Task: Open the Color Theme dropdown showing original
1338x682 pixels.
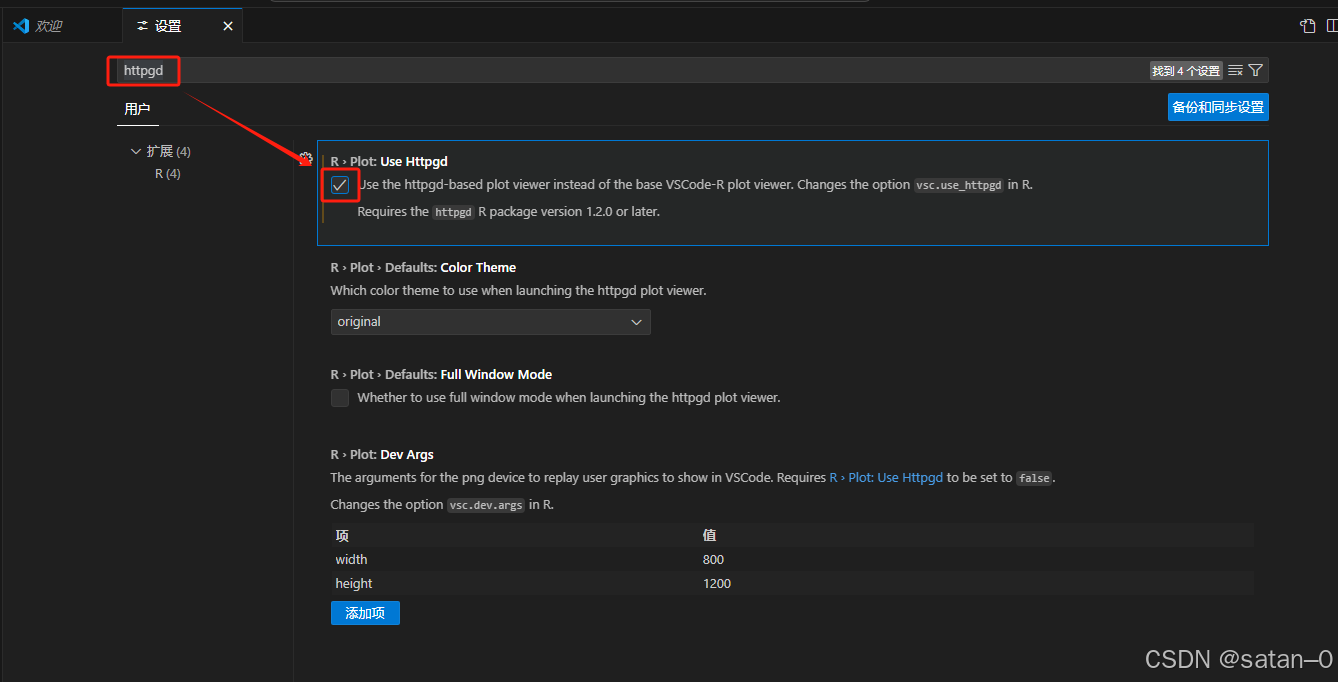Action: 490,322
